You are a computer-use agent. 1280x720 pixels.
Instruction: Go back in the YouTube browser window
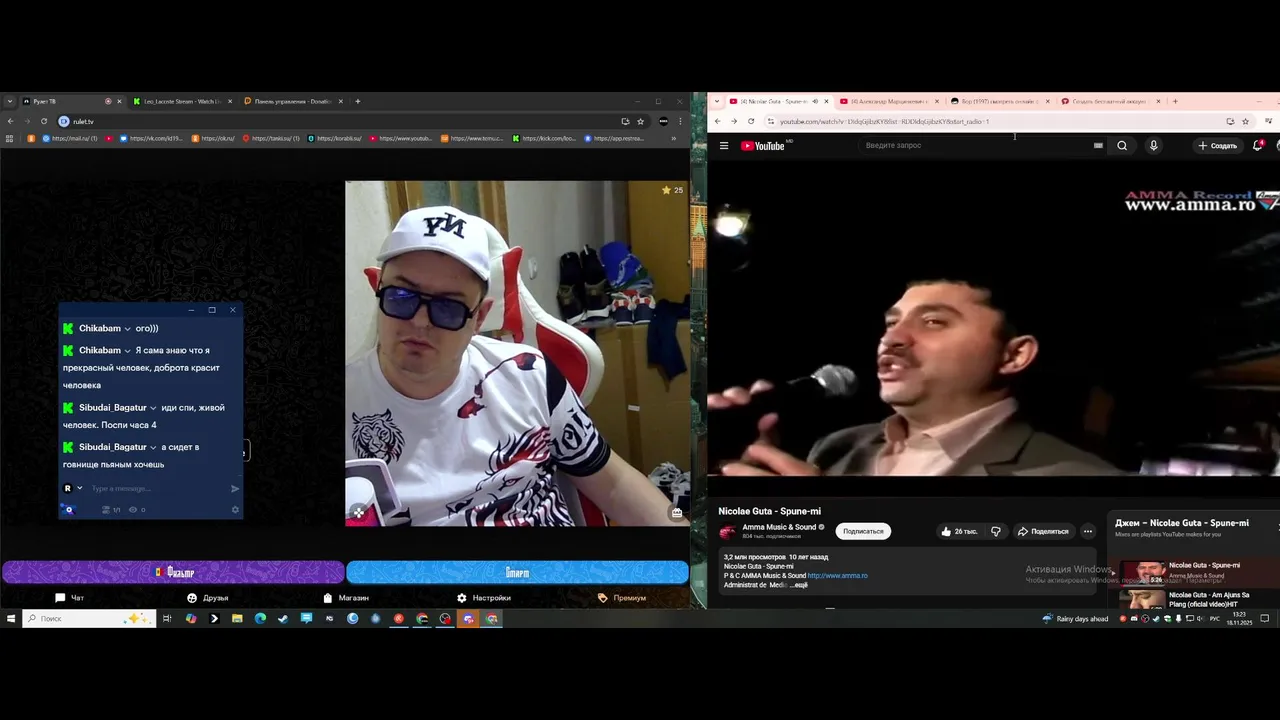[717, 121]
